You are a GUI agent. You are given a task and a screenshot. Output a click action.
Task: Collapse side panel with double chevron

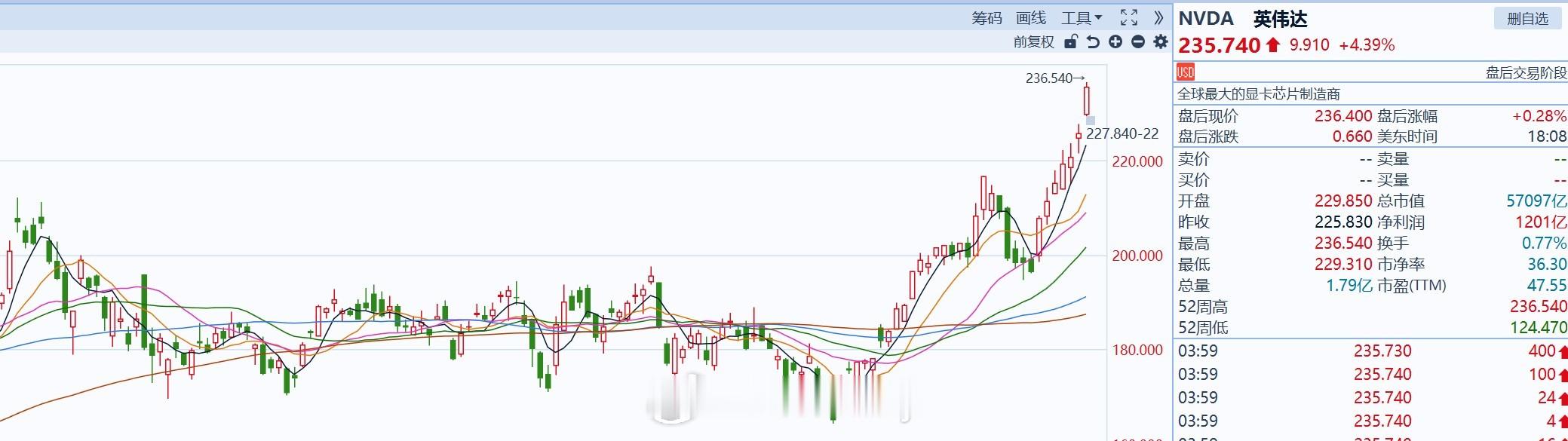pos(1158,17)
